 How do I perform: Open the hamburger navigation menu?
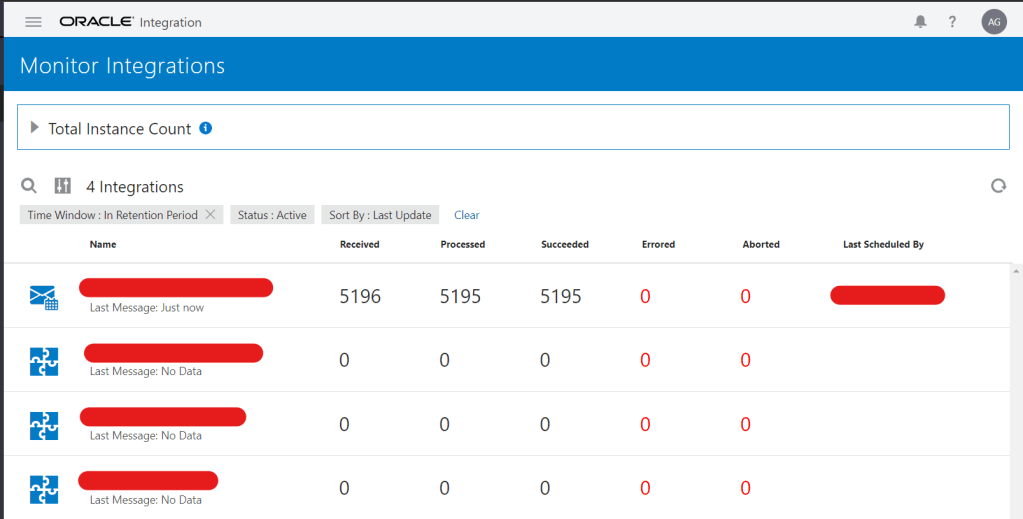[x=33, y=22]
